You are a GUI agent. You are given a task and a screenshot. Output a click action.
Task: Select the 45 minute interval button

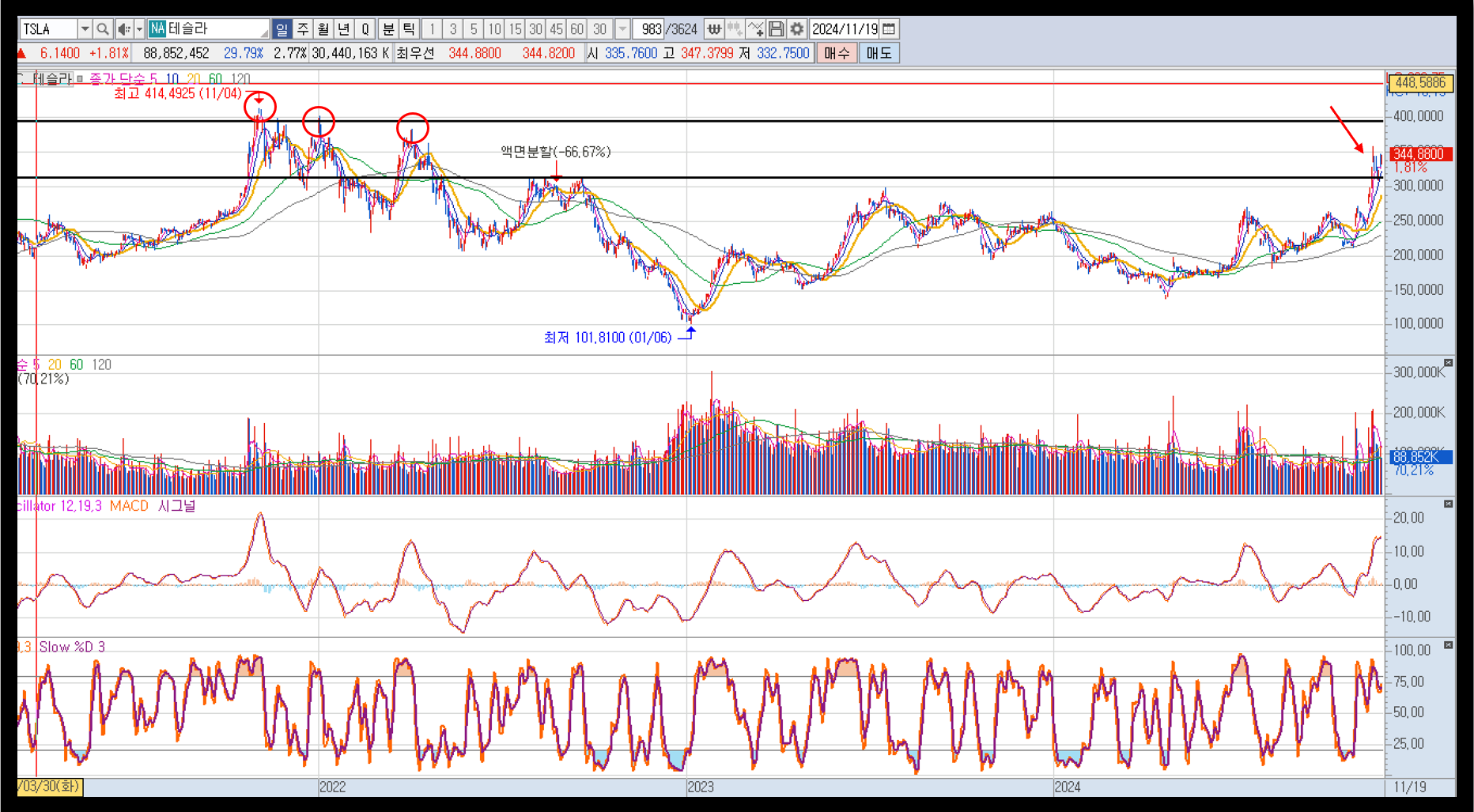(x=556, y=29)
